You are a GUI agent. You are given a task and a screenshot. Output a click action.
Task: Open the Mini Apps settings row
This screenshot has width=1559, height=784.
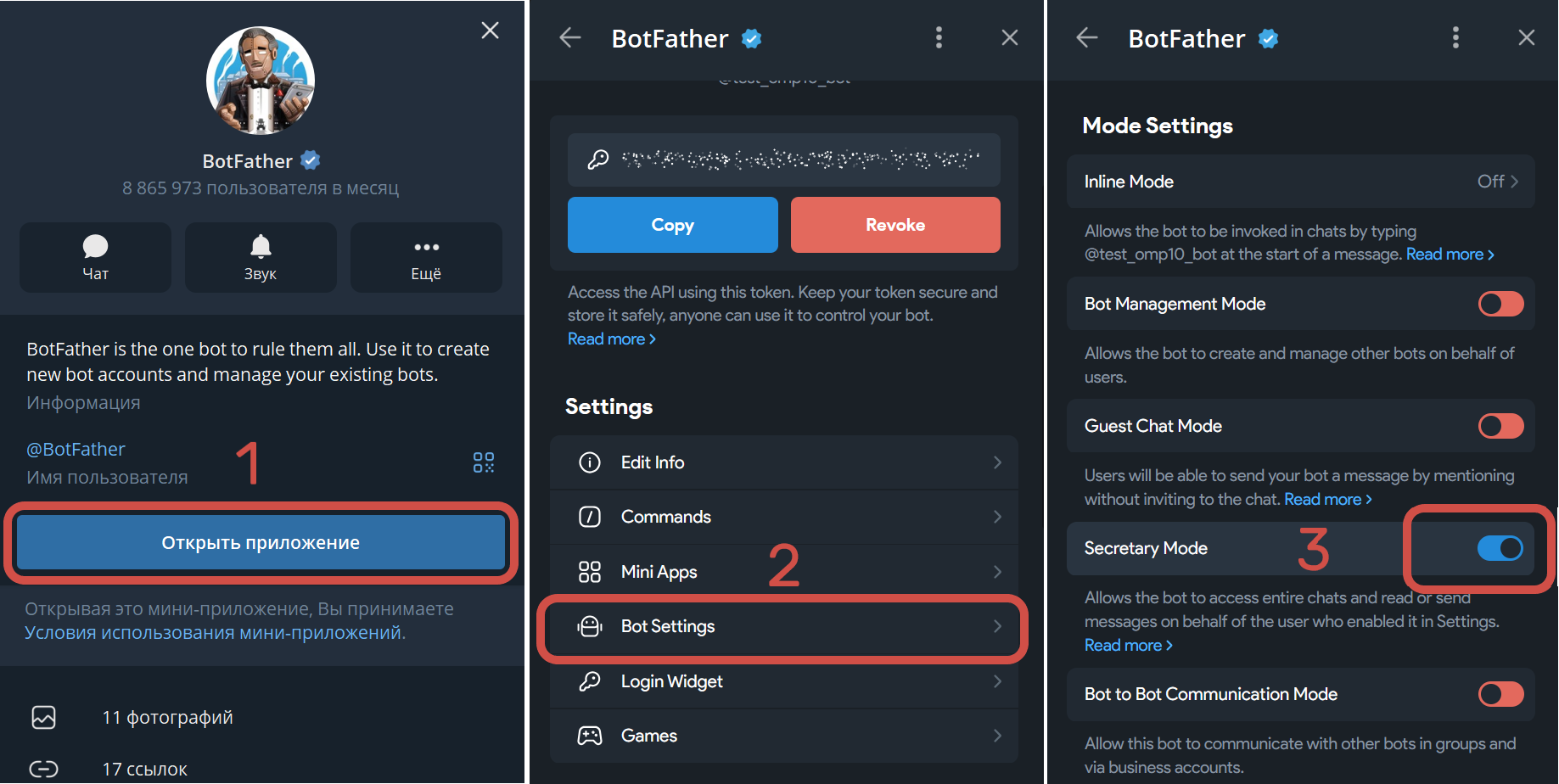point(784,572)
